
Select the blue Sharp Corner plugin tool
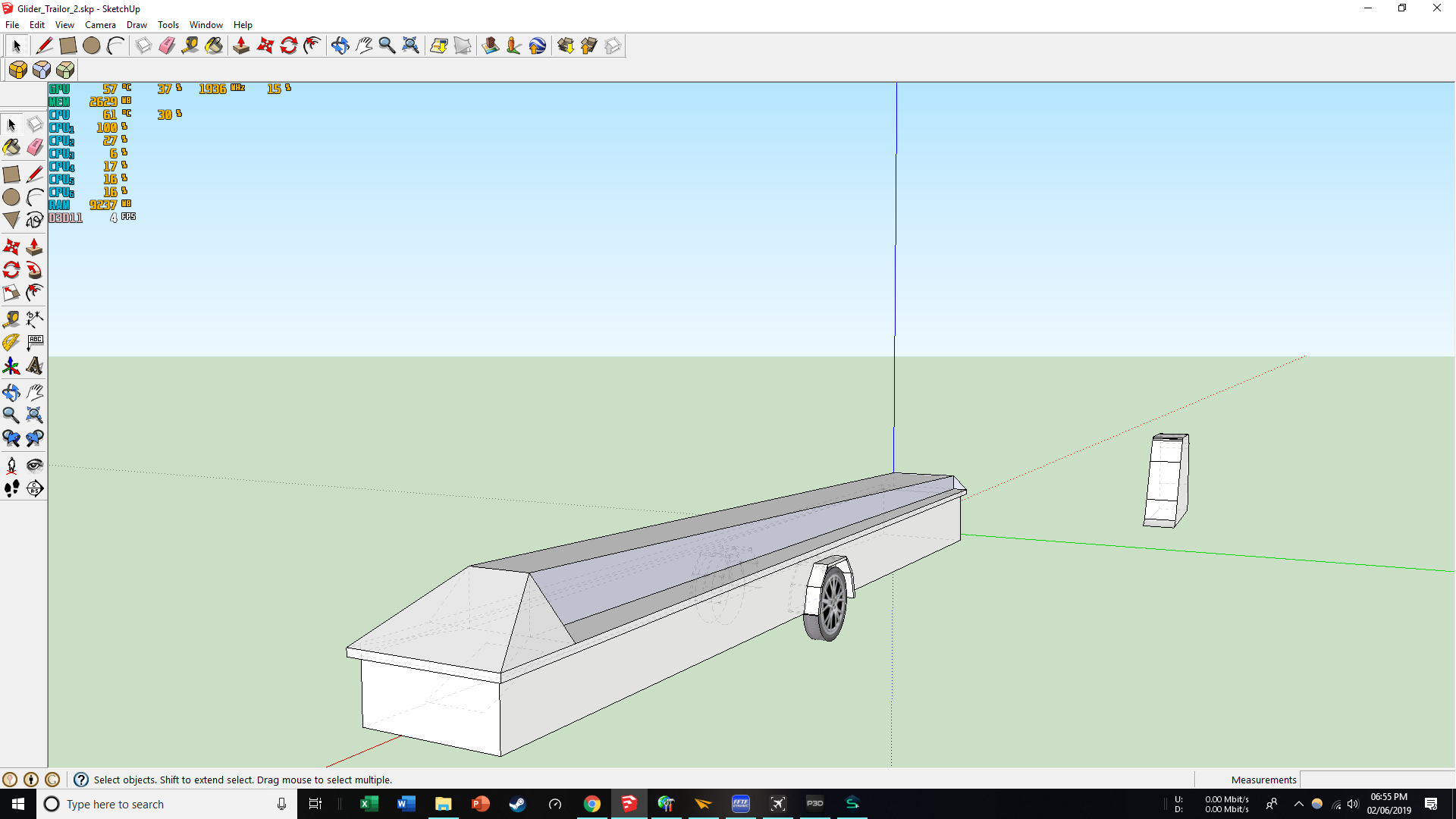tap(42, 71)
